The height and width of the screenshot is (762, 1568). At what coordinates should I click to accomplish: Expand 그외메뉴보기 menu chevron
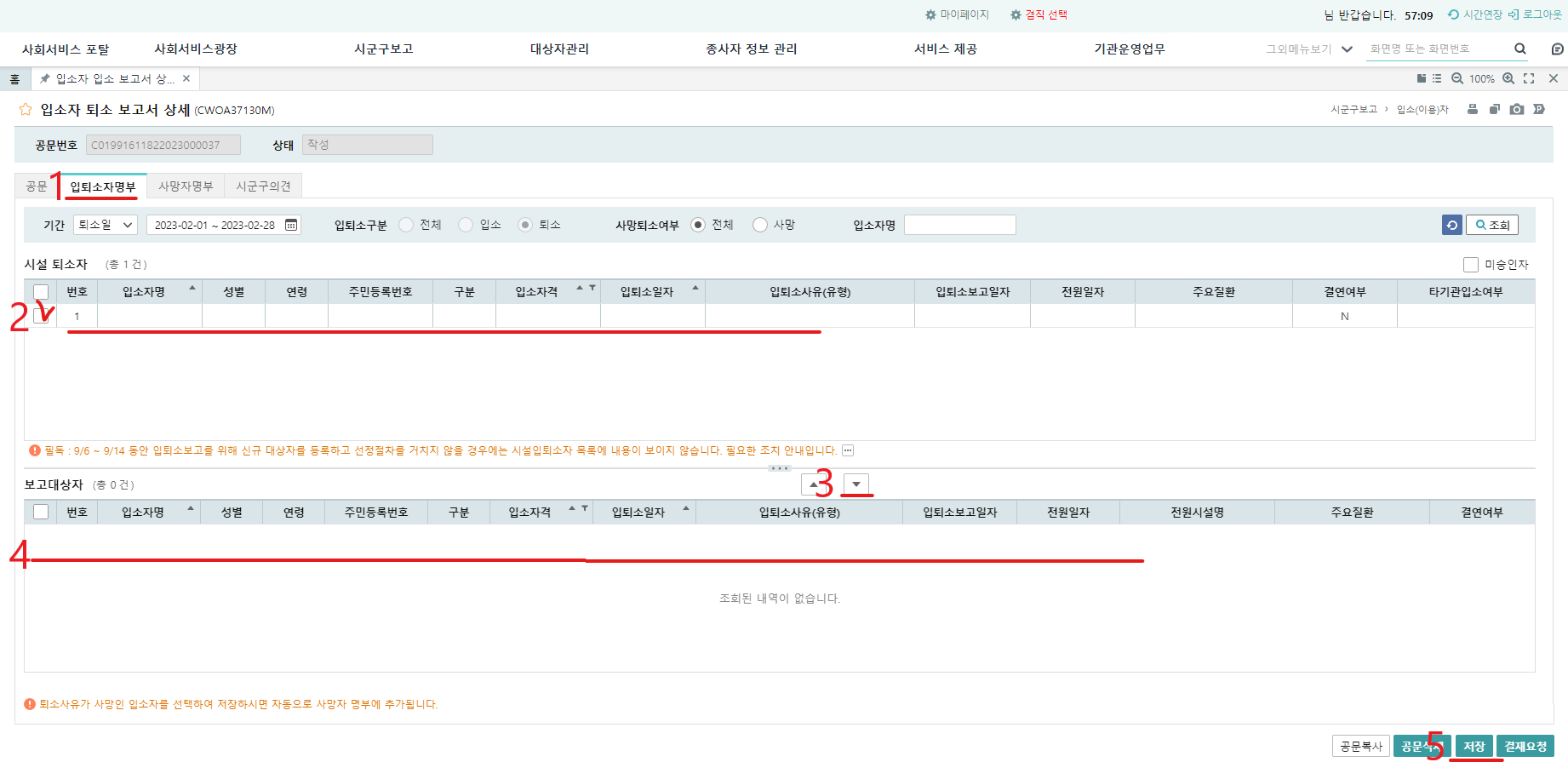pyautogui.click(x=1347, y=49)
